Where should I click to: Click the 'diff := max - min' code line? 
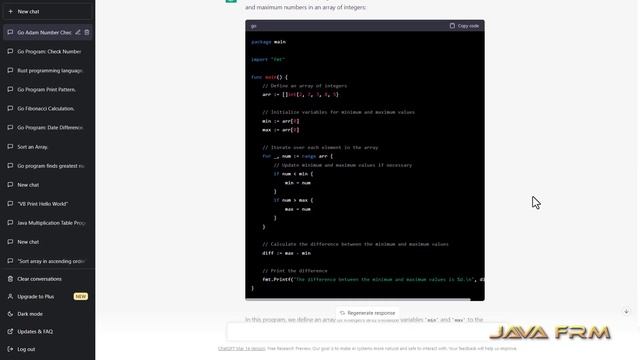tap(286, 253)
